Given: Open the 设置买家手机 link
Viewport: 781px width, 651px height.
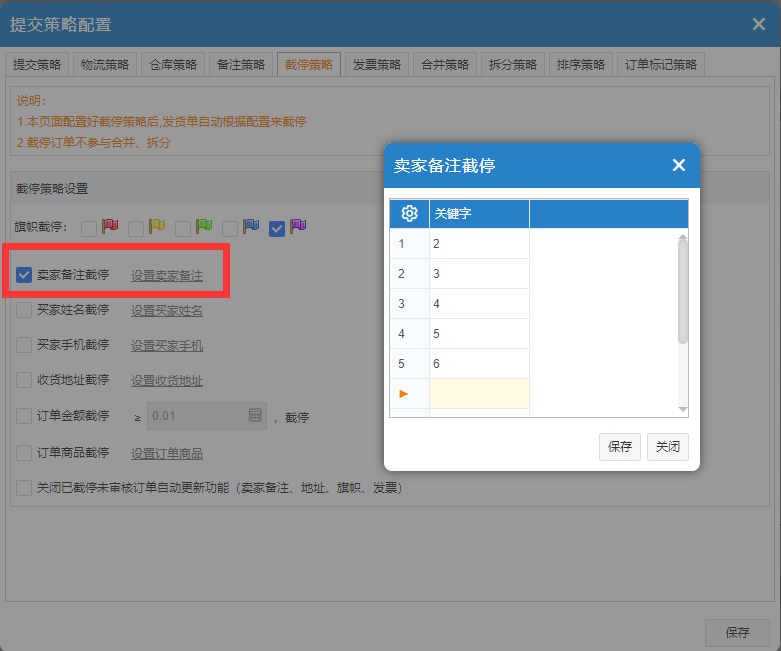Looking at the screenshot, I should [167, 346].
